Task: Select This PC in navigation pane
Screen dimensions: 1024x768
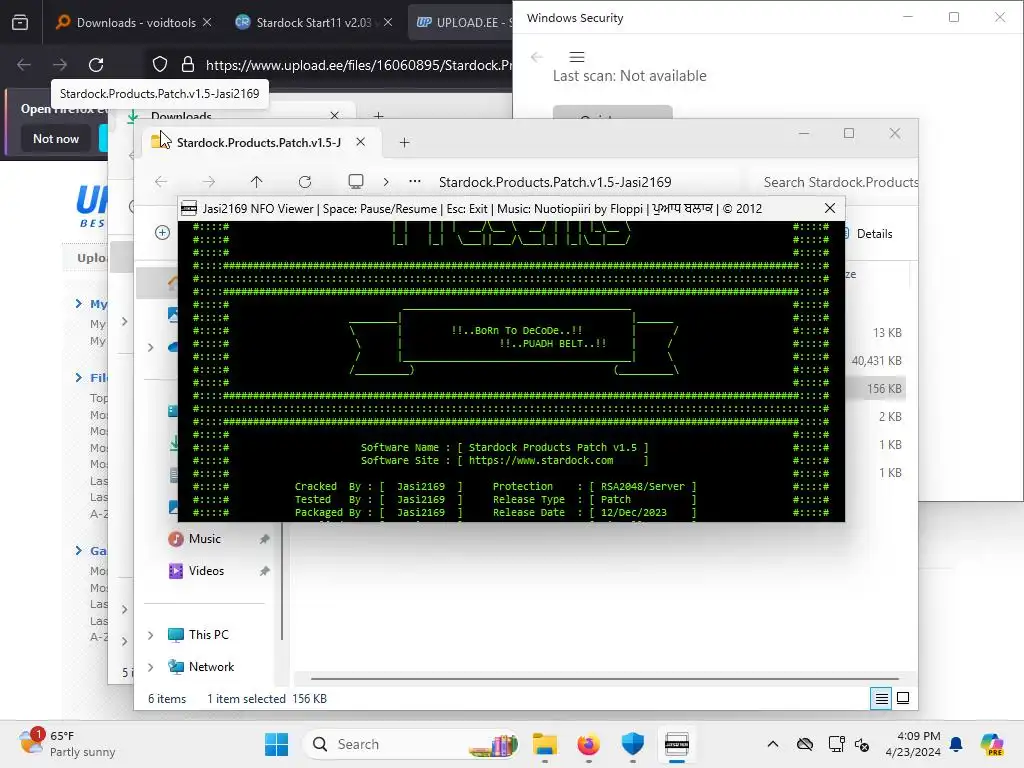Action: tap(208, 635)
